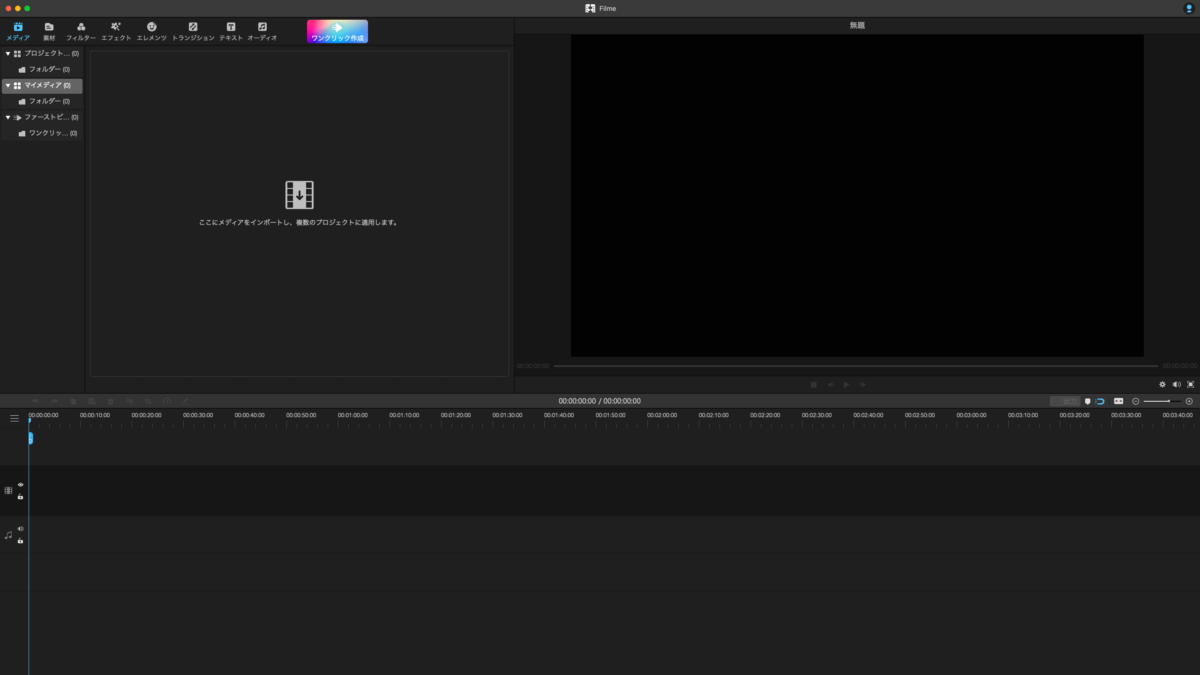Toggle the timeline magnet snapping
Image resolution: width=1200 pixels, height=675 pixels.
pos(1100,401)
